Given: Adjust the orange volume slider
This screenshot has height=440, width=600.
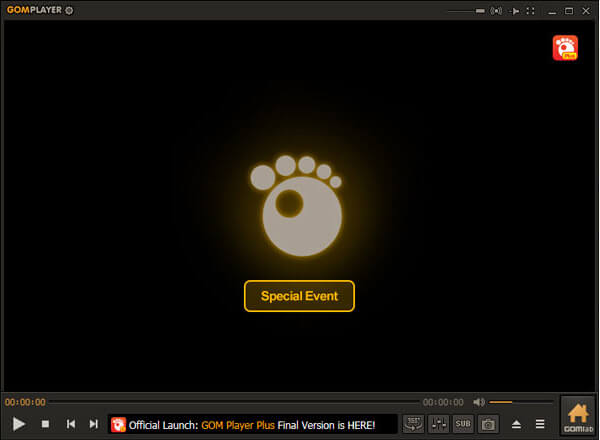Looking at the screenshot, I should point(521,402).
